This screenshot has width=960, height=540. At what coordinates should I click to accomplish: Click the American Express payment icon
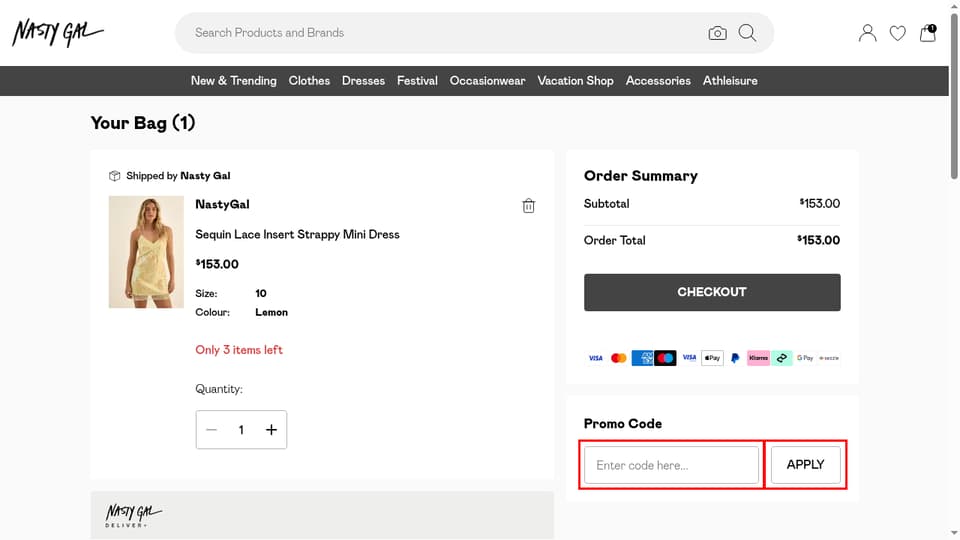click(x=642, y=358)
